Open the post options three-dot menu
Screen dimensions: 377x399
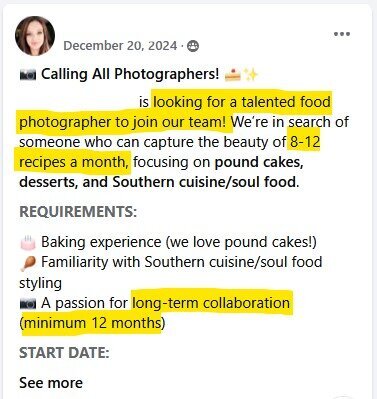coord(342,34)
